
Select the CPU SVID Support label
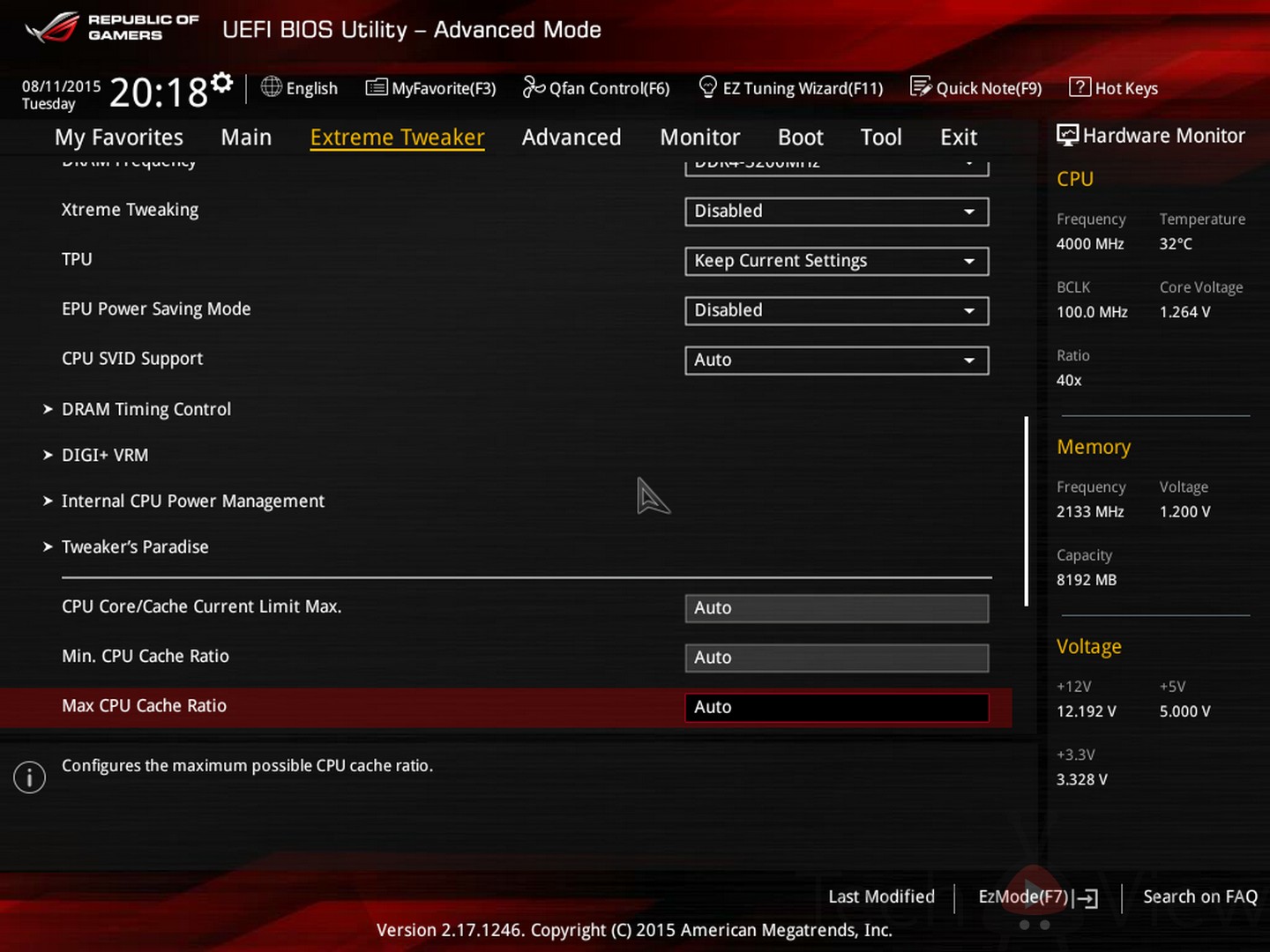tap(132, 358)
